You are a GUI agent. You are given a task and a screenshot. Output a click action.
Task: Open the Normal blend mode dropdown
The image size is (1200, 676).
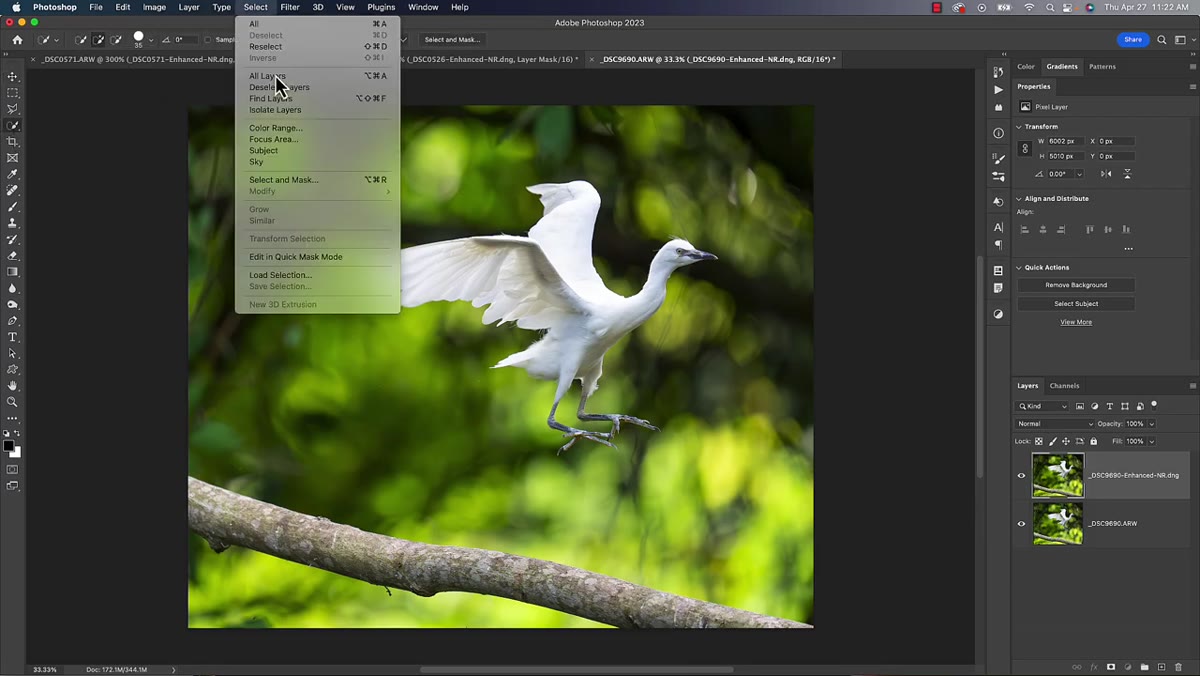tap(1055, 424)
